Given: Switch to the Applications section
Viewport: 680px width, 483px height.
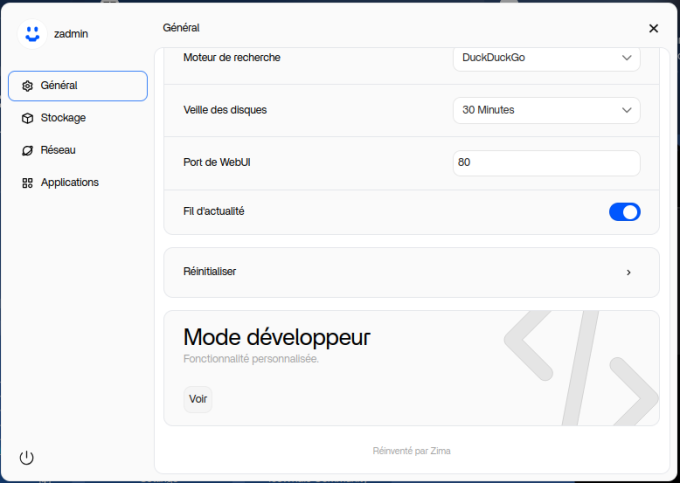Looking at the screenshot, I should (x=70, y=183).
